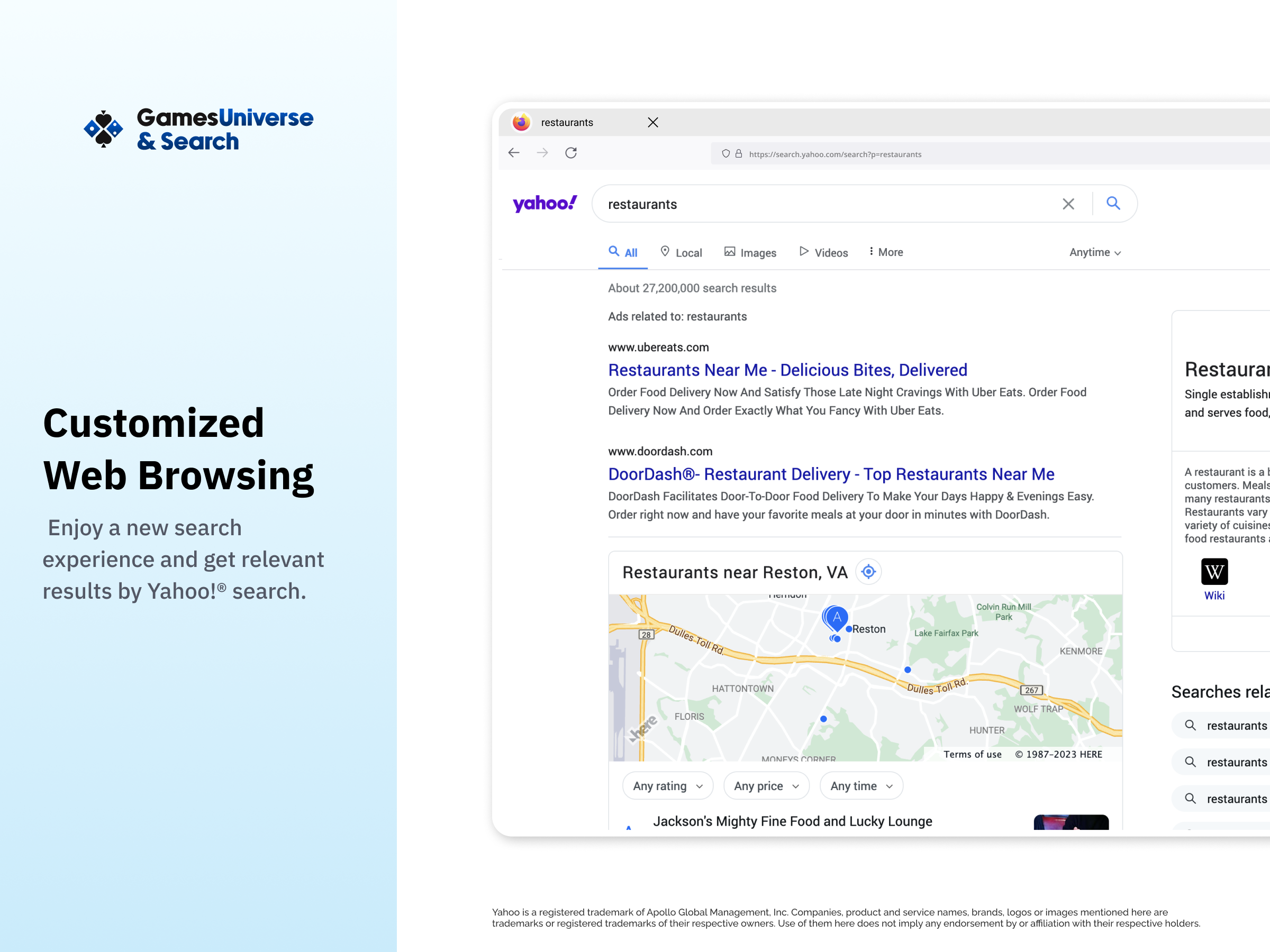Open the Any time dropdown
This screenshot has width=1270, height=952.
(x=860, y=786)
